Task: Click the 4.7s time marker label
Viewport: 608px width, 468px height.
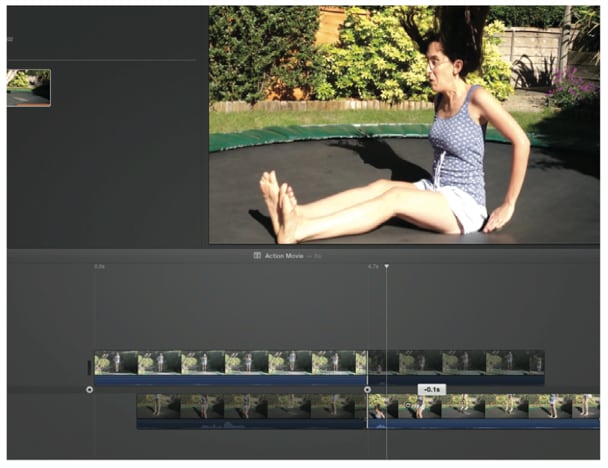Action: point(373,266)
